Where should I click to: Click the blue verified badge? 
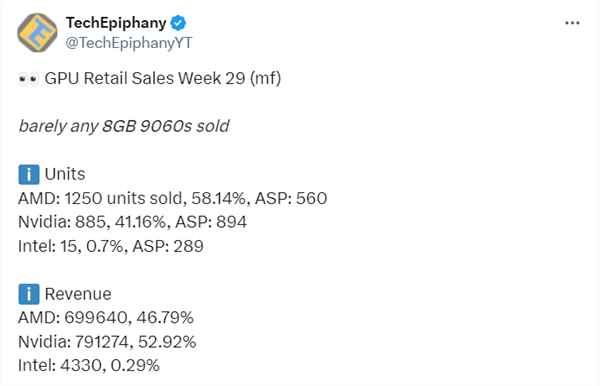pos(178,23)
